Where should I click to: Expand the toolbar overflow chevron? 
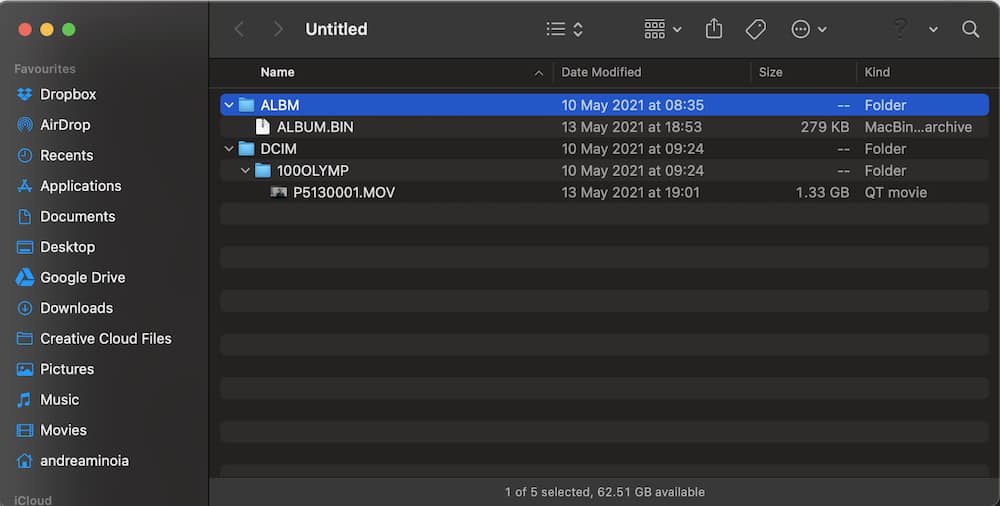933,29
